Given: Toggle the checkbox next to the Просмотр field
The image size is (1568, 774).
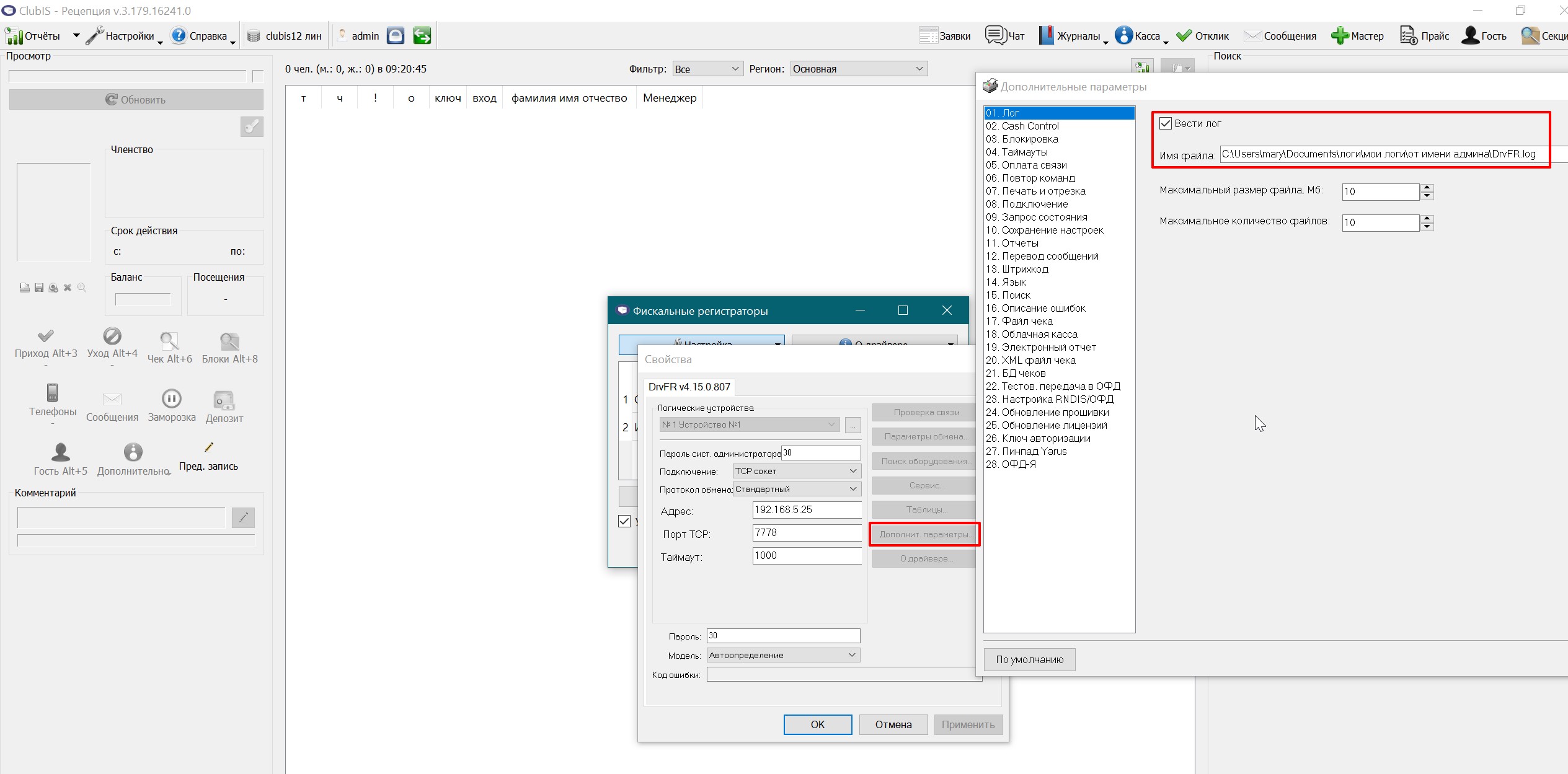Looking at the screenshot, I should pos(259,76).
